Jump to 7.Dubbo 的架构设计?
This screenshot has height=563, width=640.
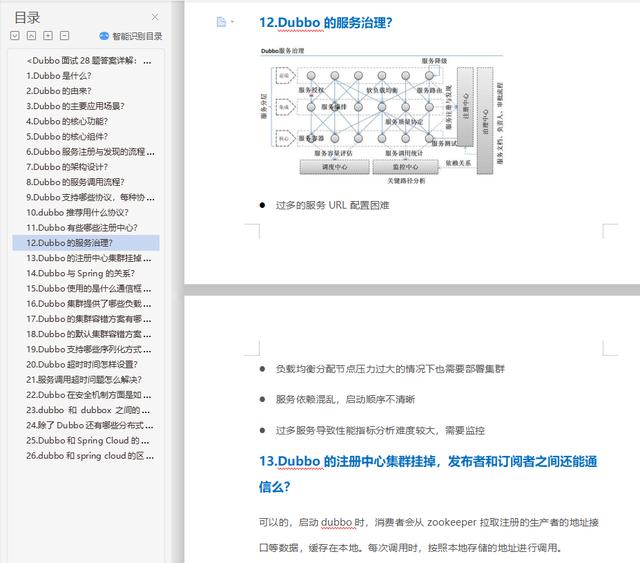click(67, 167)
